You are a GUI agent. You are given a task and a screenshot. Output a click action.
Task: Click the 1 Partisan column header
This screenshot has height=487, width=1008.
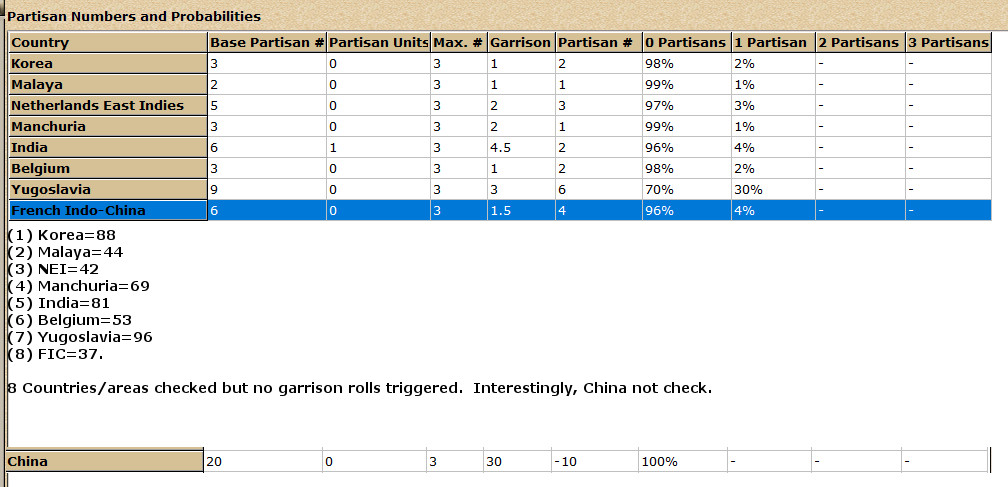point(773,43)
